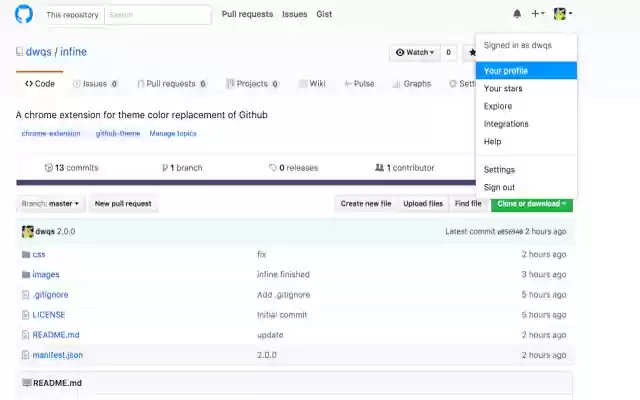This screenshot has height=400, width=640.
Task: Open the Code tab
Action: [40, 84]
